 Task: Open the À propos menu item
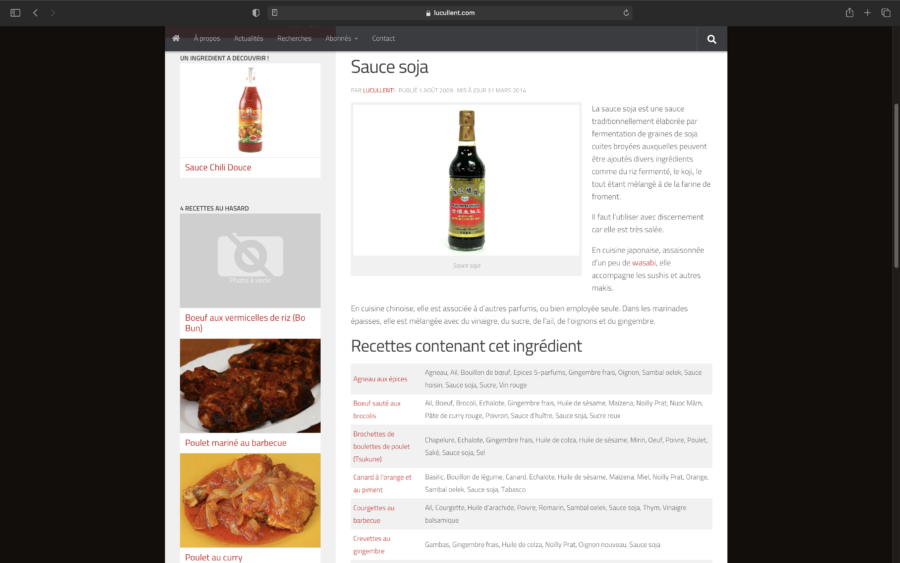tap(207, 39)
